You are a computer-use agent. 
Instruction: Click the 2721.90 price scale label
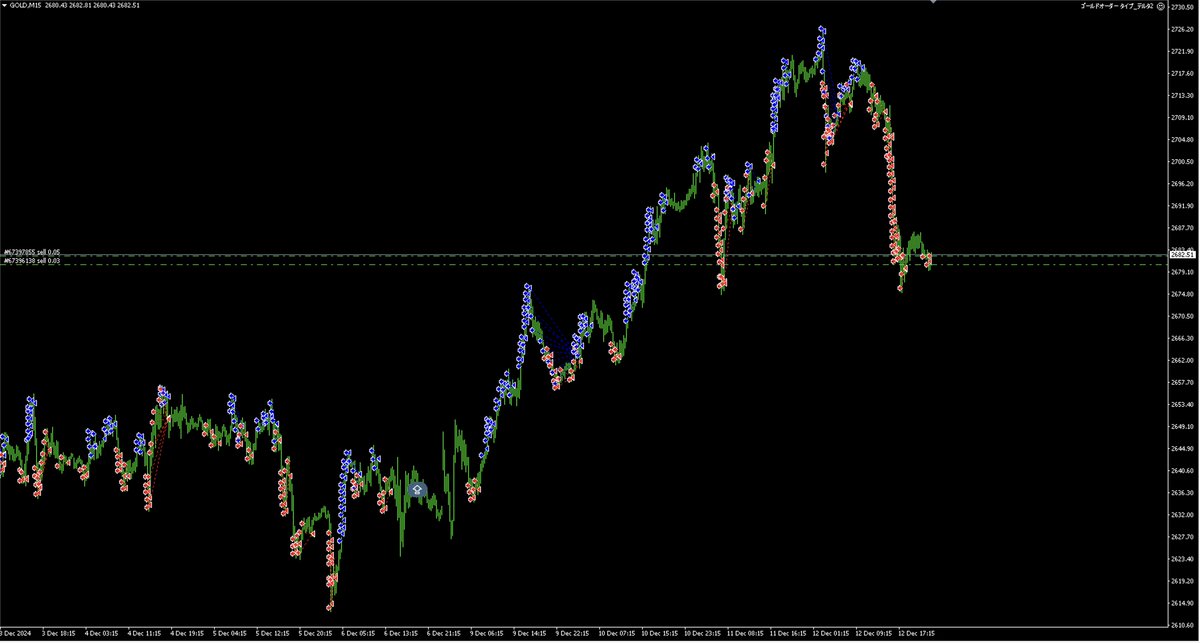point(1184,50)
